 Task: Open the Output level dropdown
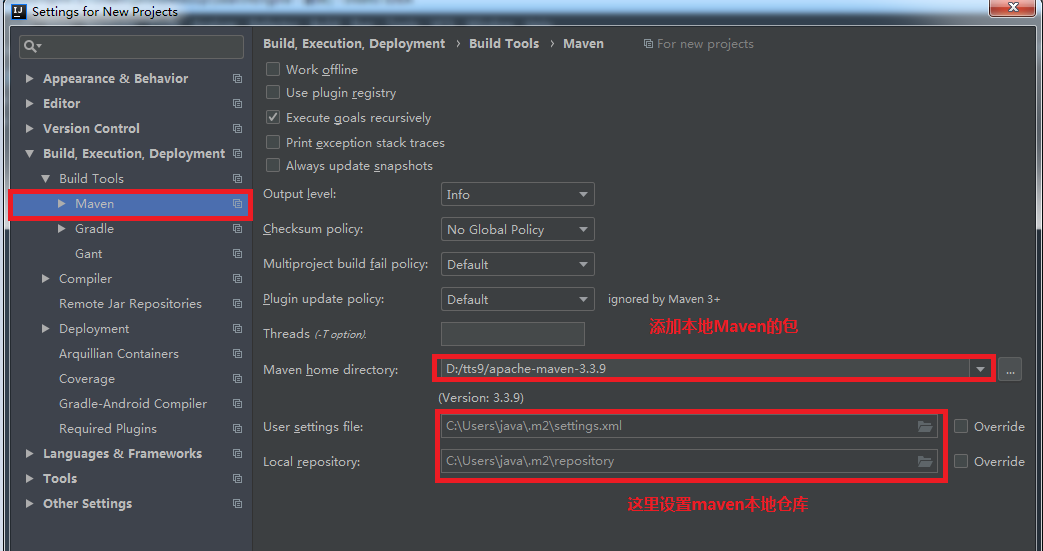[x=518, y=194]
